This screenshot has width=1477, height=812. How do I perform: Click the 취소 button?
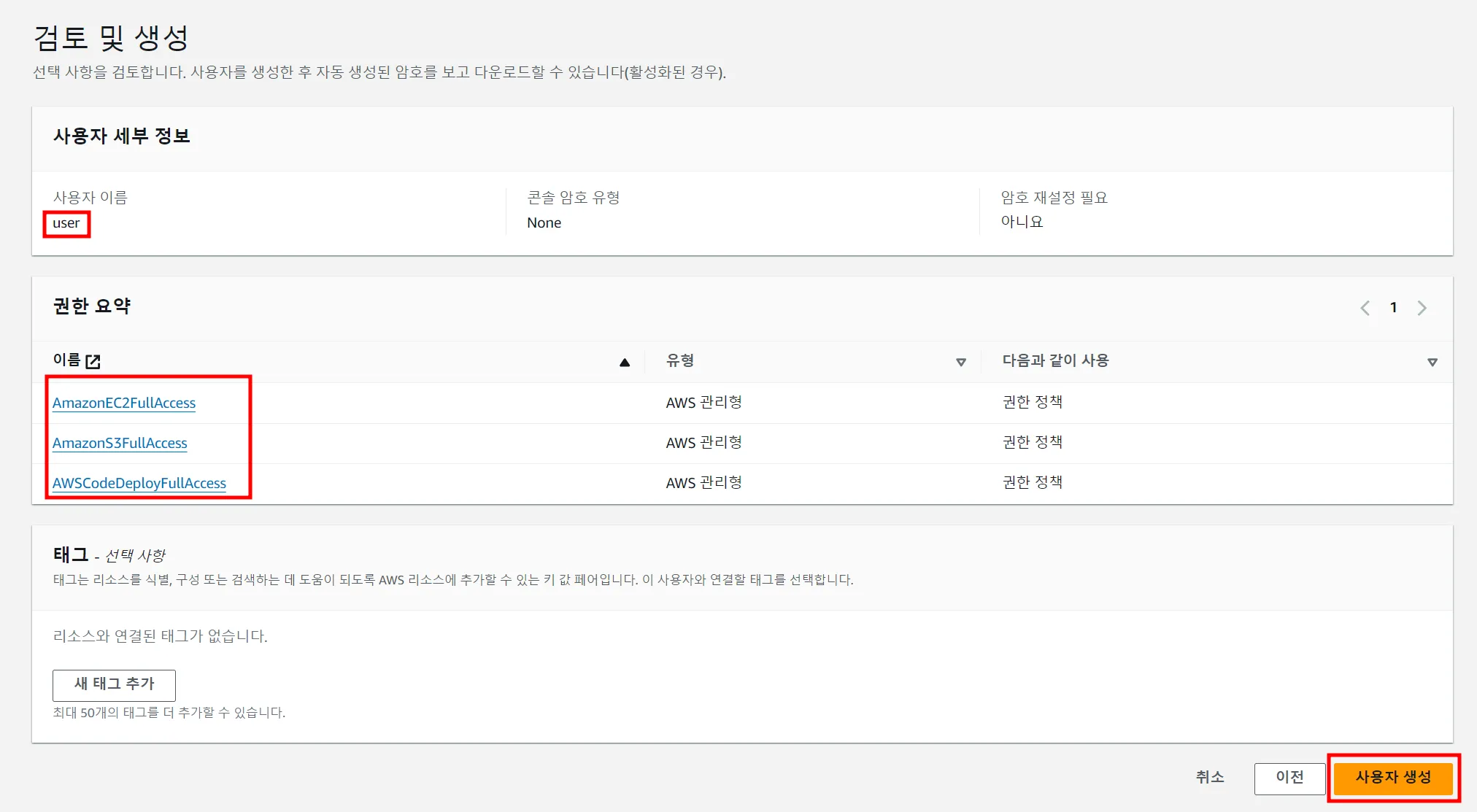(x=1210, y=778)
